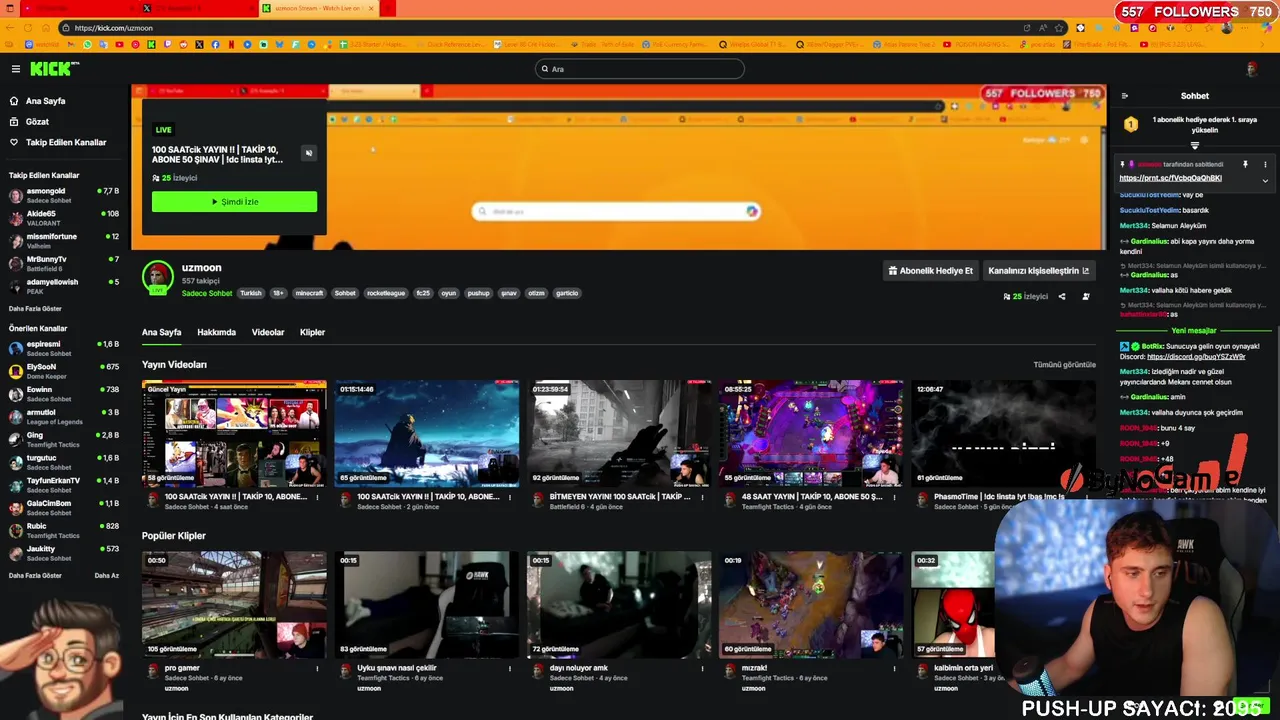1280x720 pixels.
Task: Open the ElySooN recommended channel
Action: point(63,371)
